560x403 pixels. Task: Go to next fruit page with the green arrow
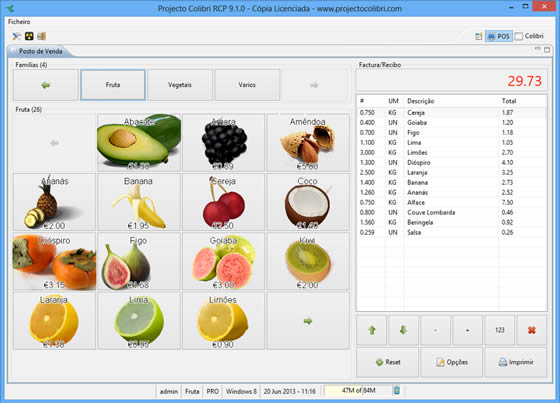308,321
